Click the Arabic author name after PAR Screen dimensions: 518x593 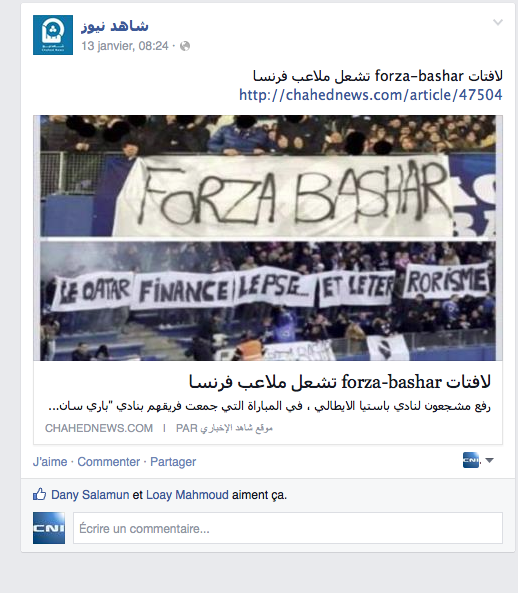pyautogui.click(x=236, y=428)
